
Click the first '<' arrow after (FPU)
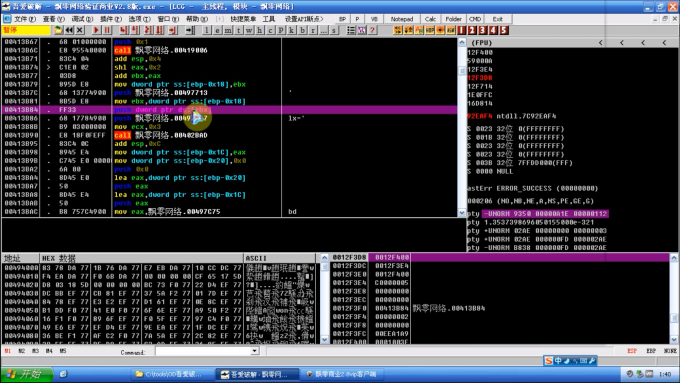[601, 43]
